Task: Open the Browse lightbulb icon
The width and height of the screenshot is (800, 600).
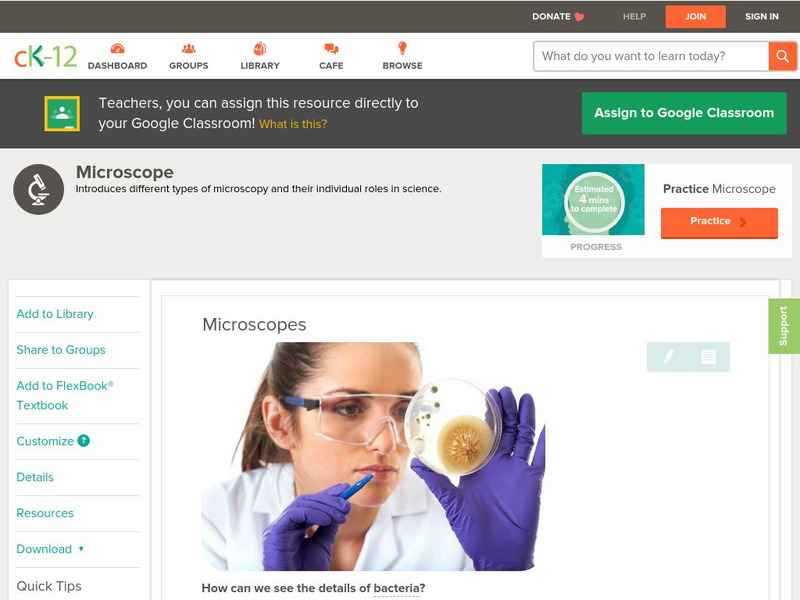Action: click(403, 48)
